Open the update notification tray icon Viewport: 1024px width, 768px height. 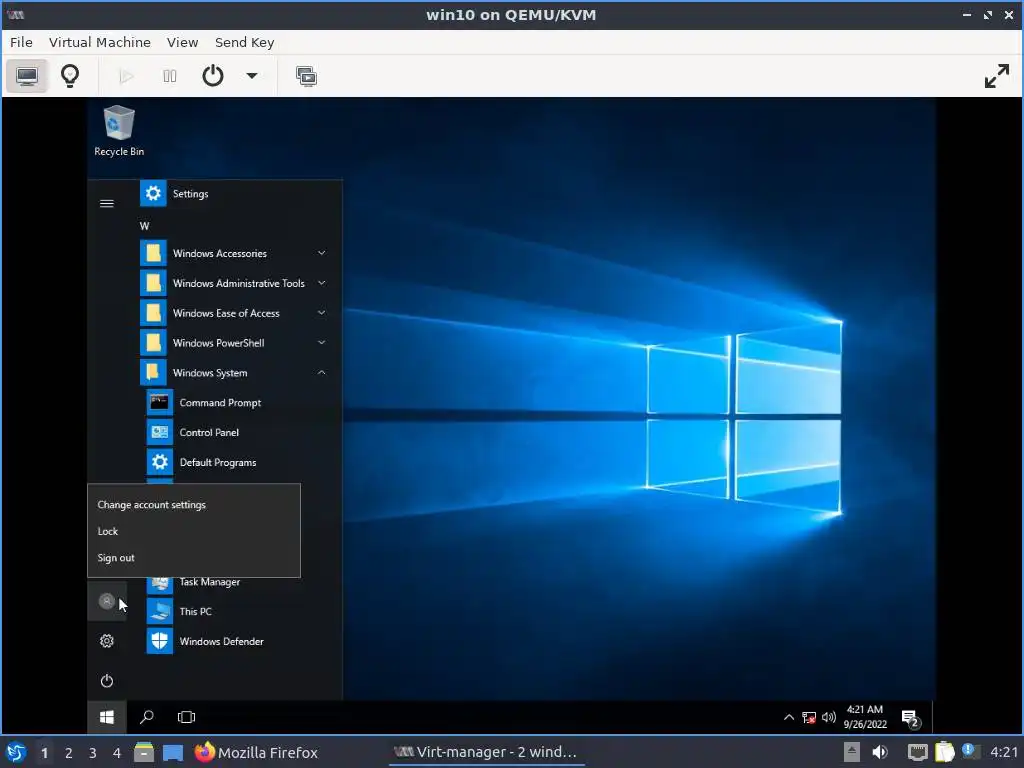[x=969, y=750]
